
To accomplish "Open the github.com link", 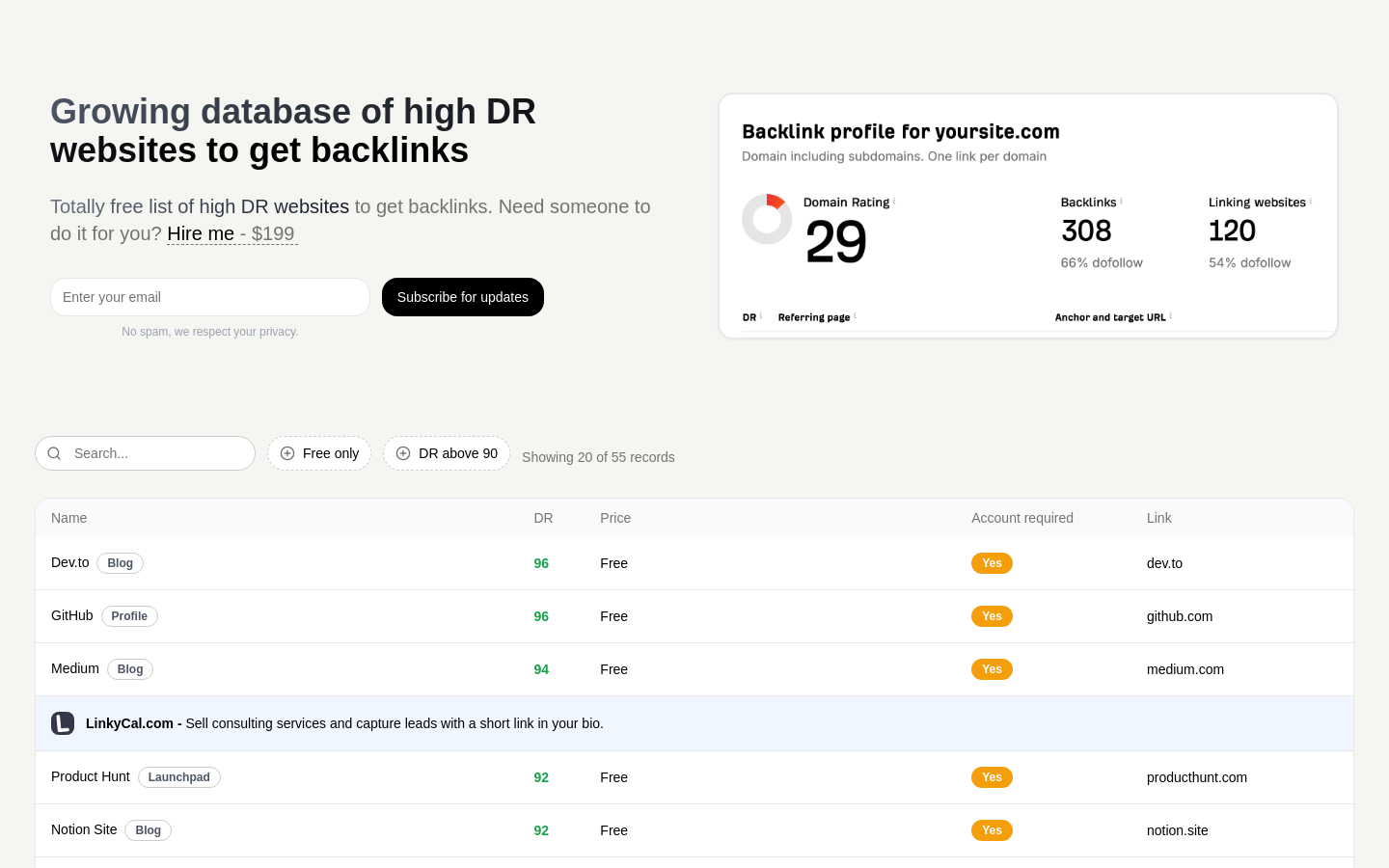I will pyautogui.click(x=1180, y=616).
